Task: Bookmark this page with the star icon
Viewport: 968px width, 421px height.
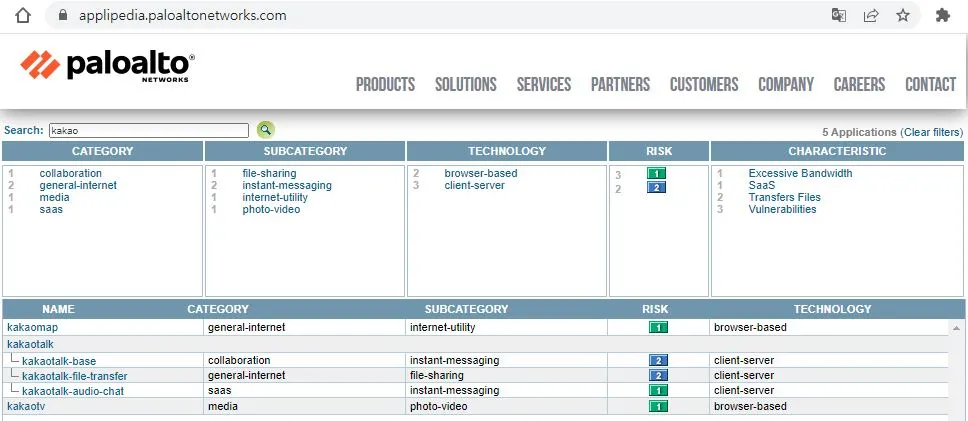Action: click(x=903, y=15)
